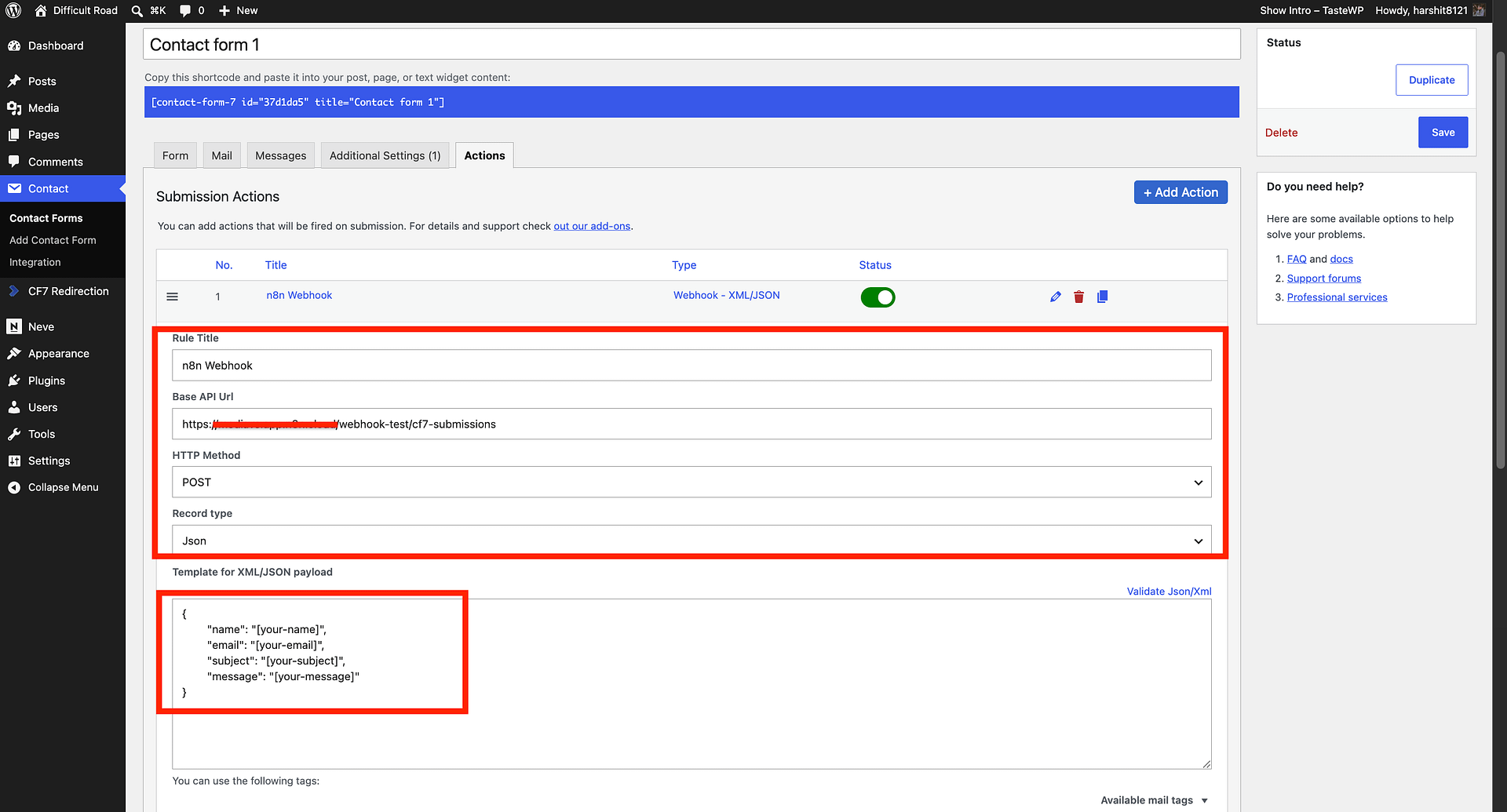Open the Support forums link
Image resolution: width=1507 pixels, height=812 pixels.
point(1324,279)
